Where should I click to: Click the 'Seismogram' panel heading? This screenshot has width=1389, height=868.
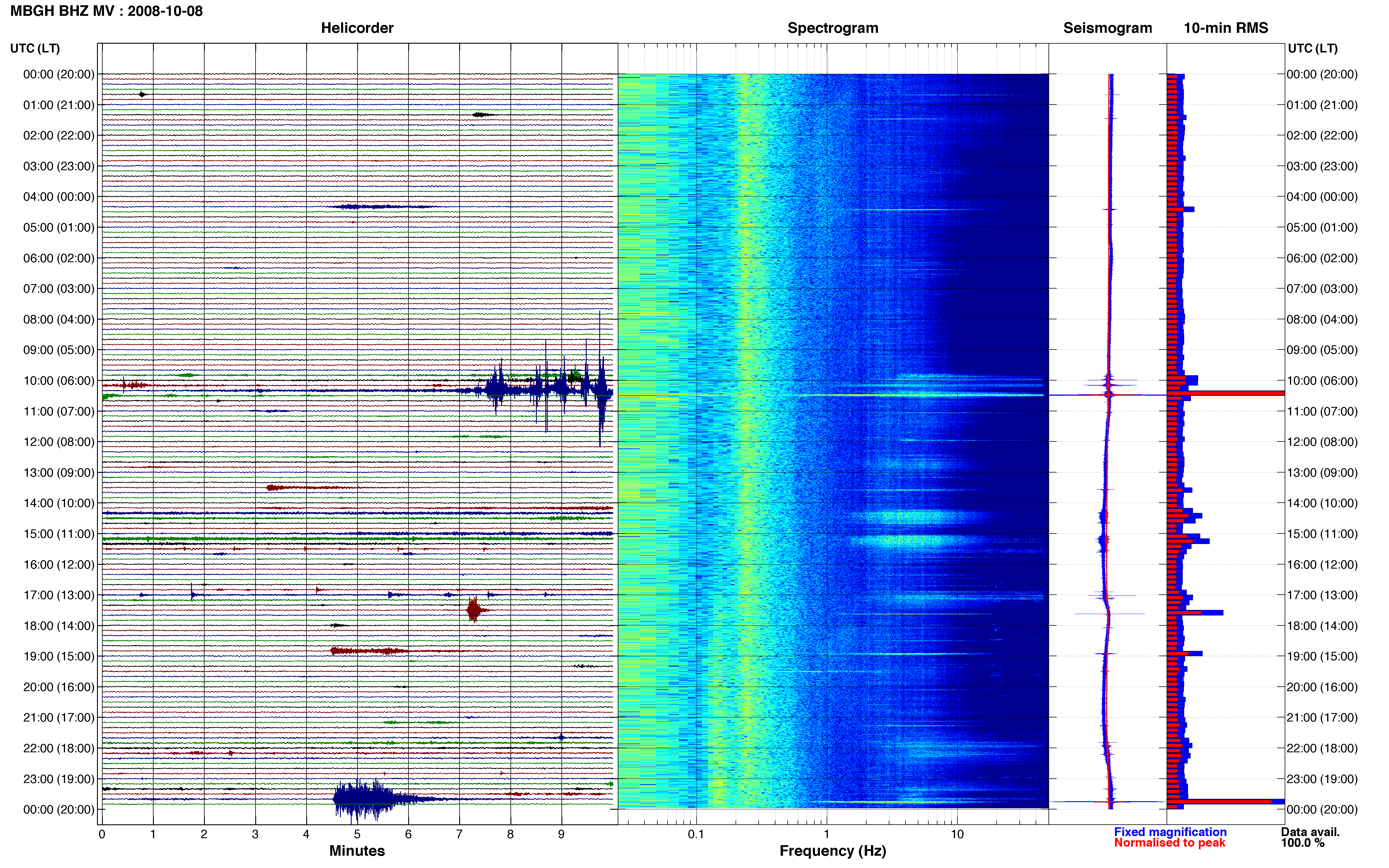point(1108,28)
